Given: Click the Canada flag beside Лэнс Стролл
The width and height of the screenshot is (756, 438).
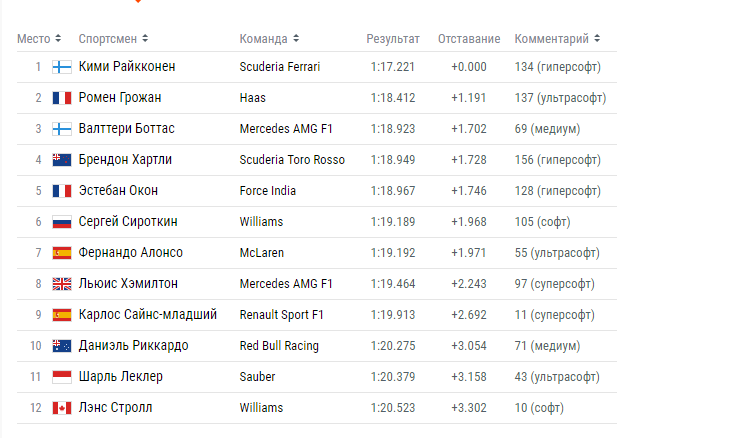Looking at the screenshot, I should [x=62, y=408].
